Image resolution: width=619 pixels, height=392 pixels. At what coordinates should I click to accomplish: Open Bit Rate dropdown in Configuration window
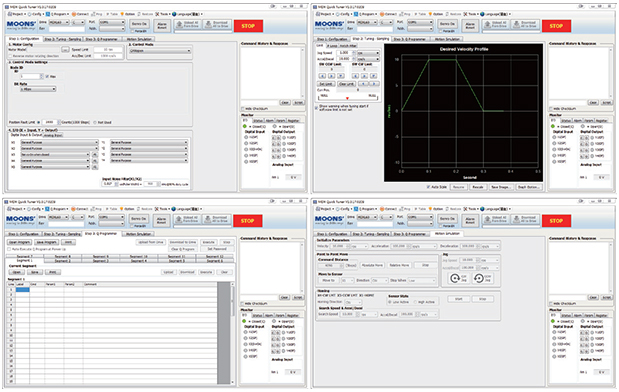pyautogui.click(x=38, y=89)
